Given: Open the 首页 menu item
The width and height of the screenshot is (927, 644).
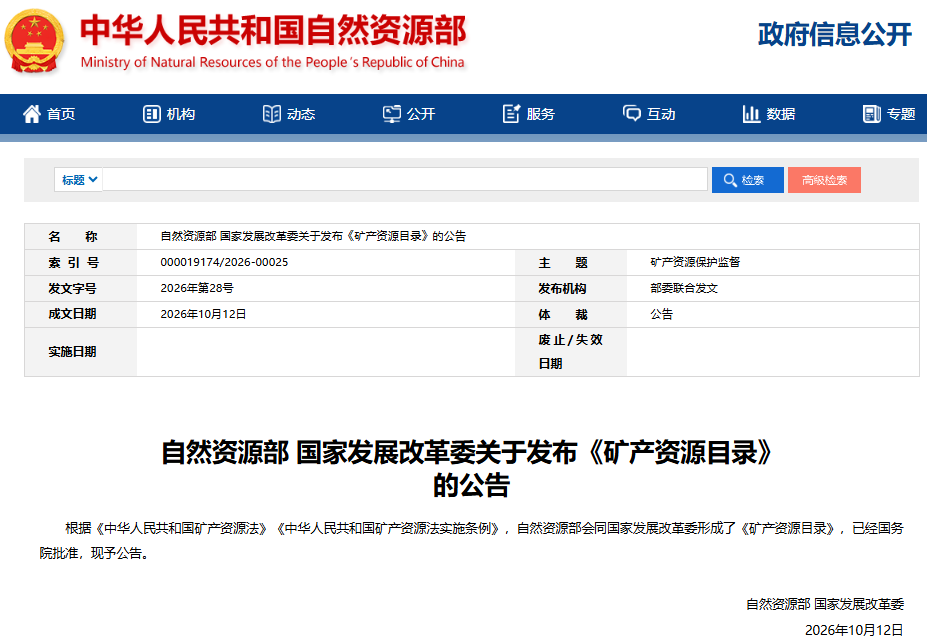Looking at the screenshot, I should [50, 114].
